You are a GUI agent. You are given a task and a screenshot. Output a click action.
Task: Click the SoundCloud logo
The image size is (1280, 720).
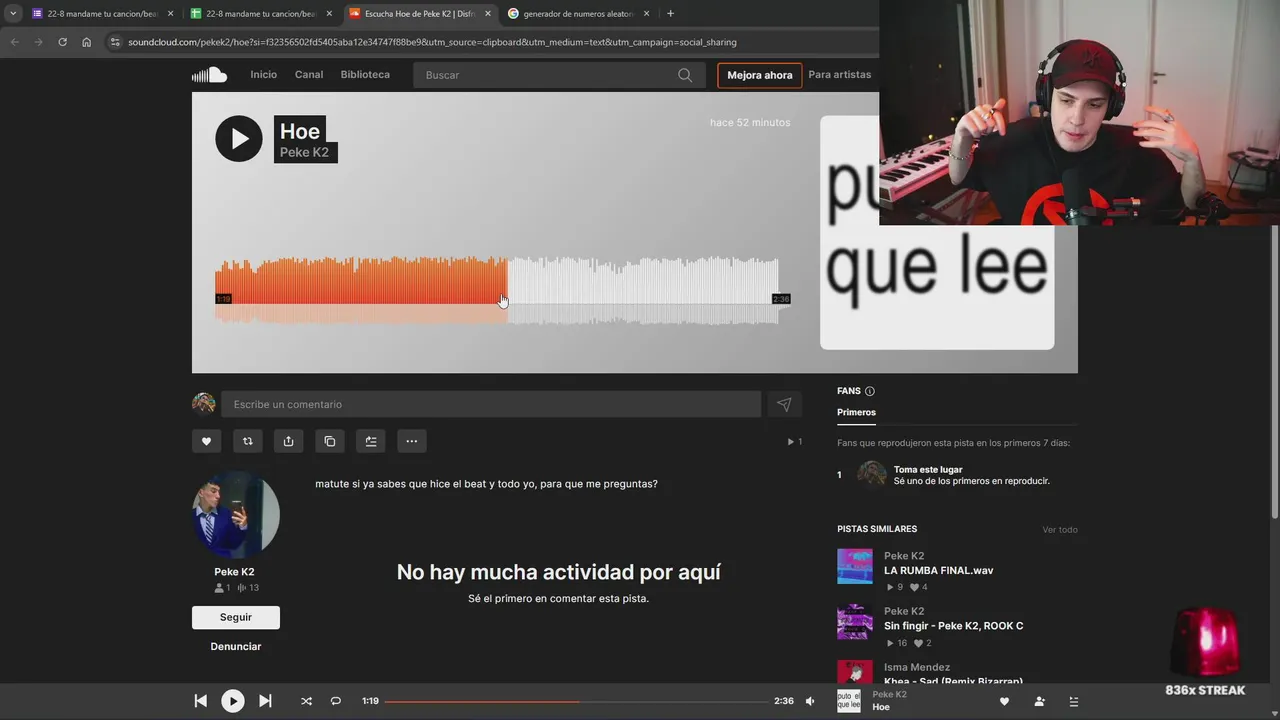click(x=209, y=75)
